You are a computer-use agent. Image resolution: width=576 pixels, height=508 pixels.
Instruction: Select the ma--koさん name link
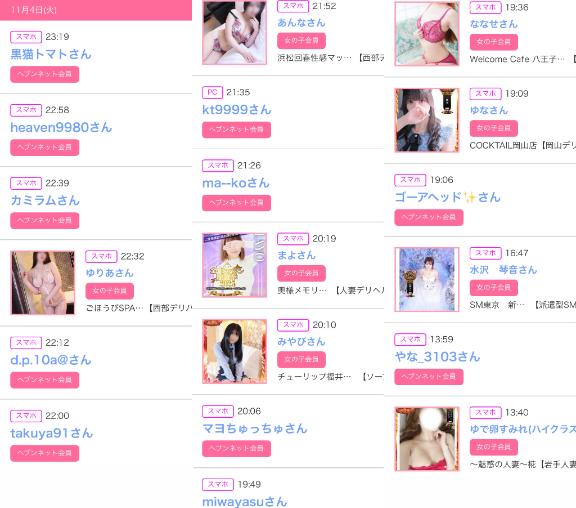tap(236, 183)
